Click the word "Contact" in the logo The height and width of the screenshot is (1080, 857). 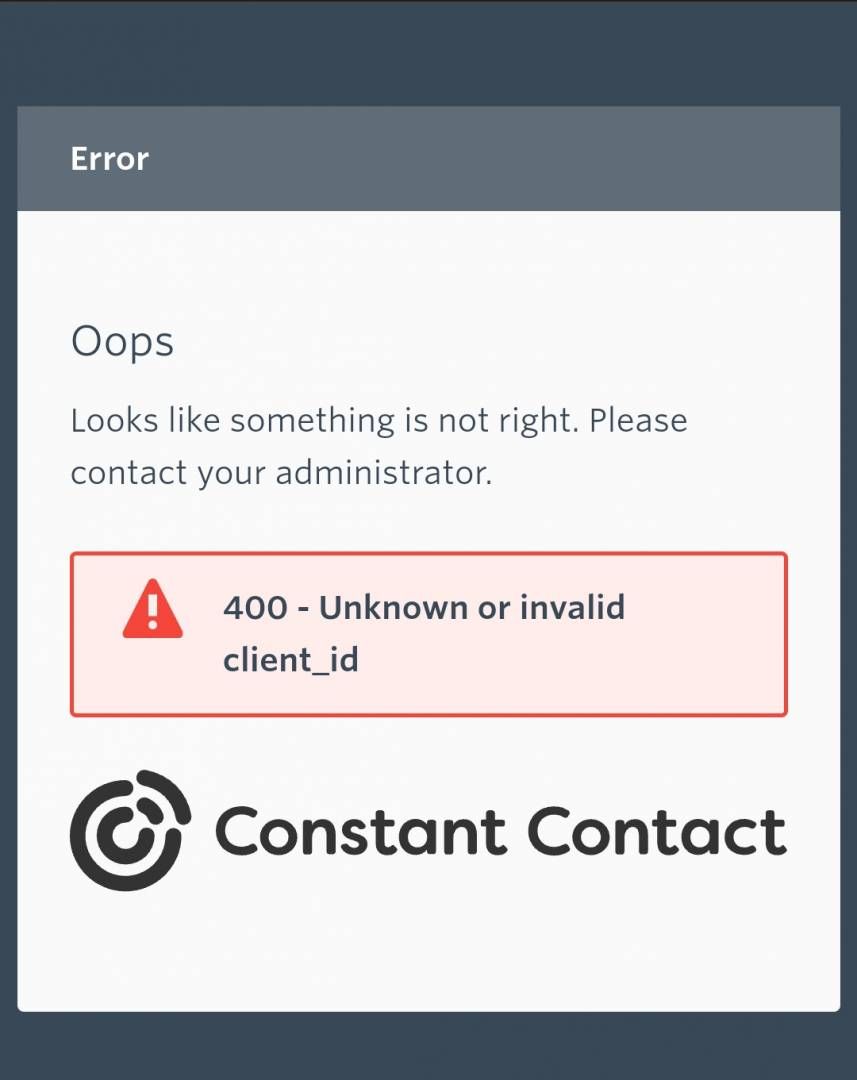click(x=657, y=831)
